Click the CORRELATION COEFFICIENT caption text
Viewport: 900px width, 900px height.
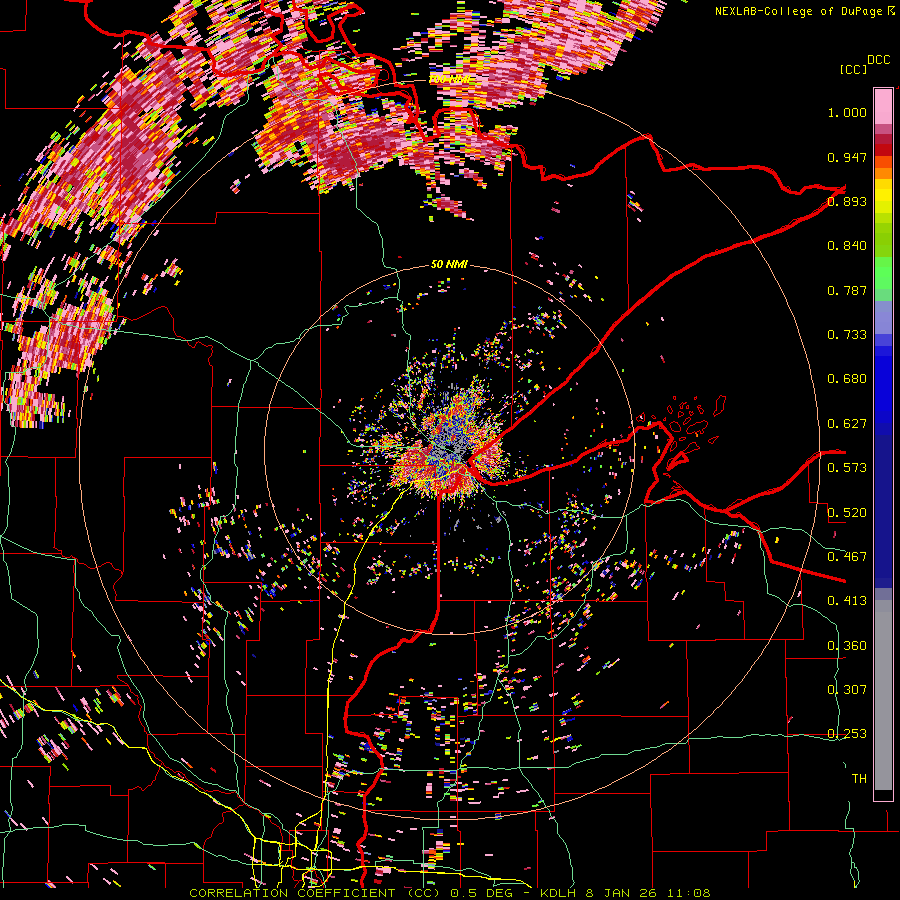tap(292, 893)
